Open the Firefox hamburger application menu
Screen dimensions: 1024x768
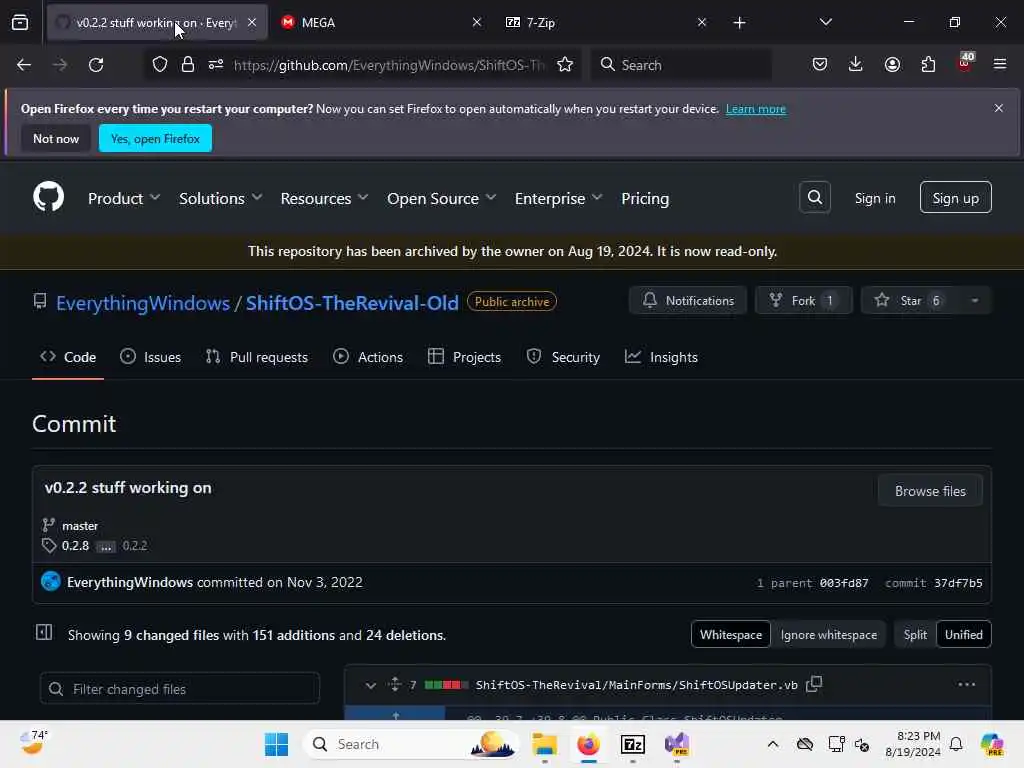click(x=1000, y=65)
